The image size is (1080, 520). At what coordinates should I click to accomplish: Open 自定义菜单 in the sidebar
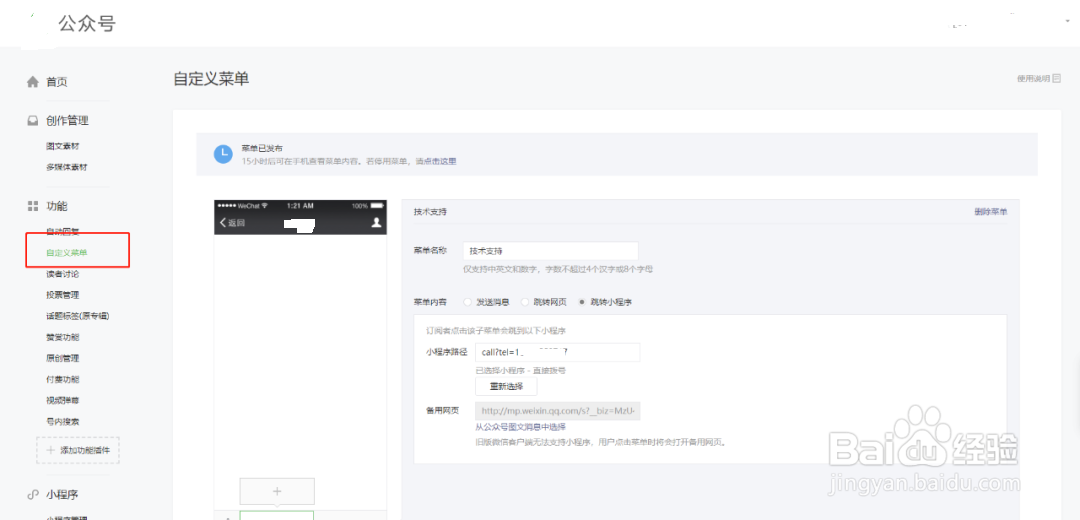pyautogui.click(x=67, y=253)
